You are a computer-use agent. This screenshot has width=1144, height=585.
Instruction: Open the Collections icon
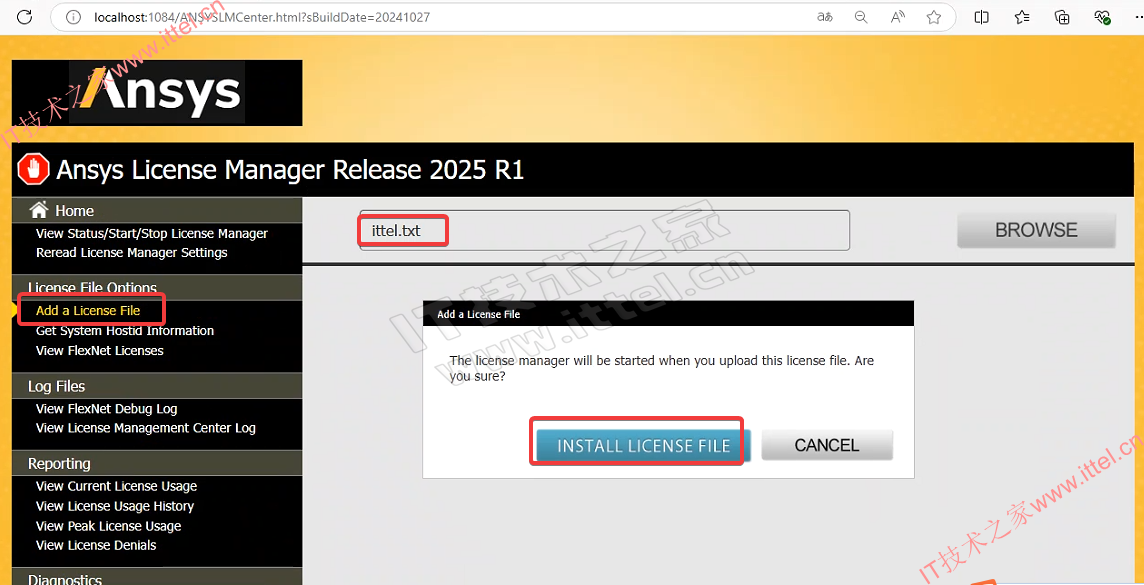tap(1062, 17)
